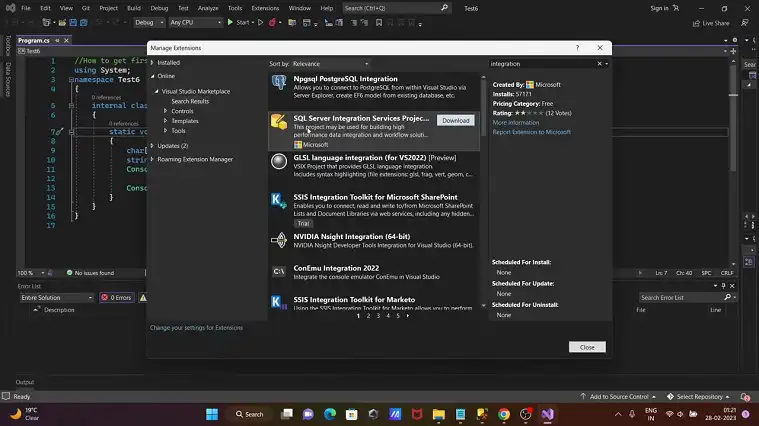This screenshot has height=426, width=759.
Task: Click the Hot Reload flame icon
Action: (273, 22)
